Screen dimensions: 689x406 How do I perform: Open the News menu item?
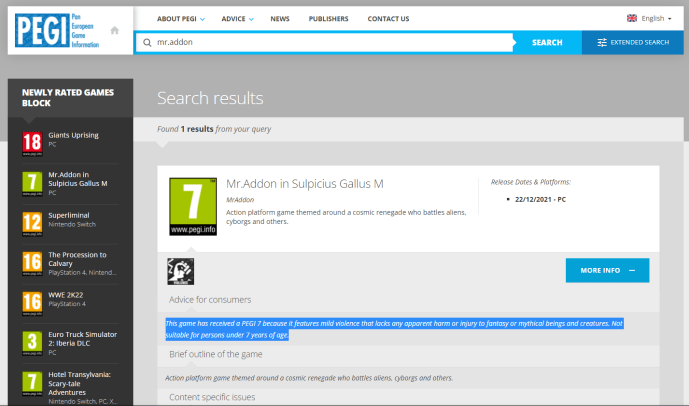point(280,18)
